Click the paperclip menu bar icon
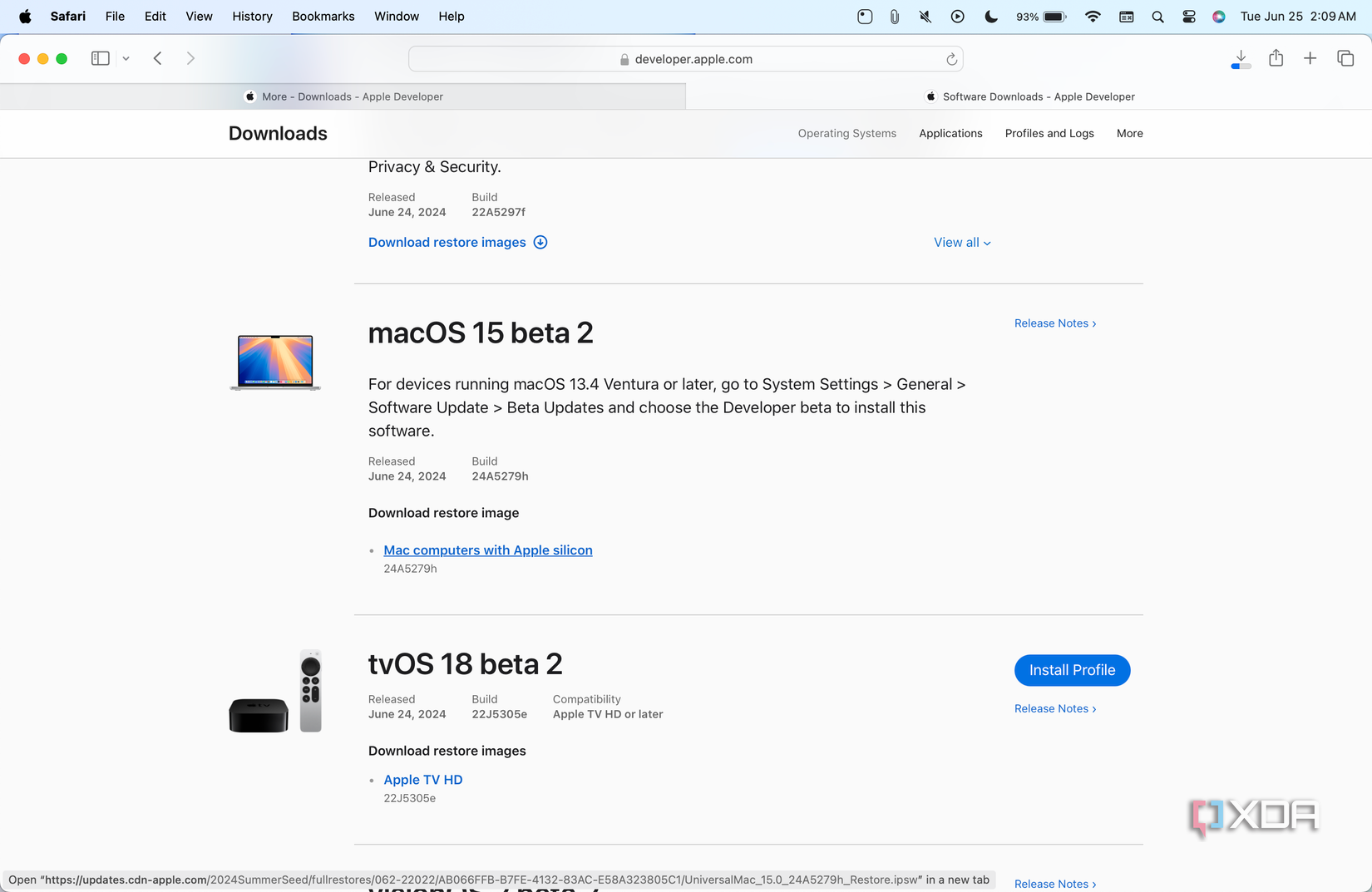 894,17
